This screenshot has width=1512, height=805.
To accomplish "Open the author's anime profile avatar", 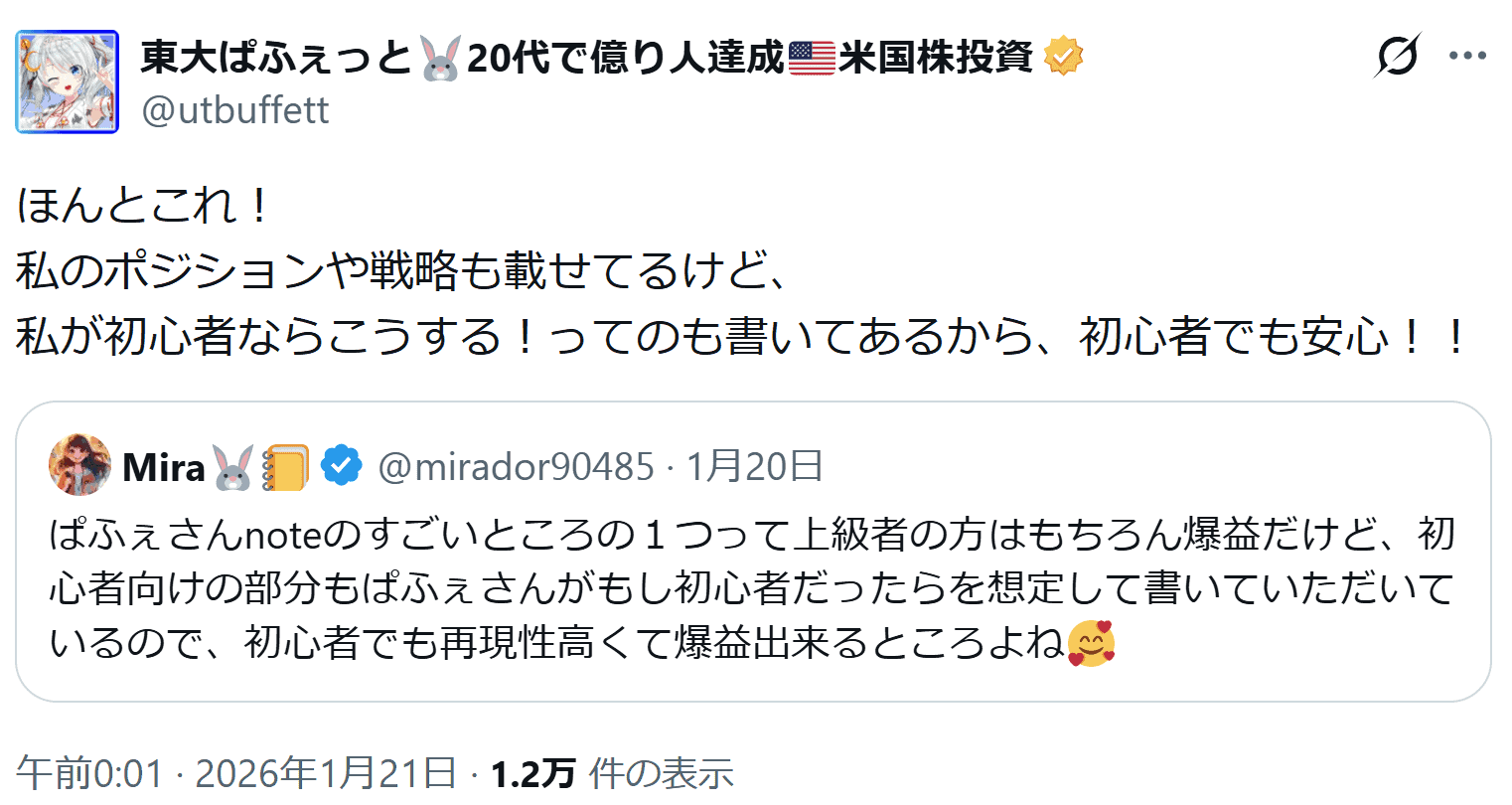I will click(68, 82).
